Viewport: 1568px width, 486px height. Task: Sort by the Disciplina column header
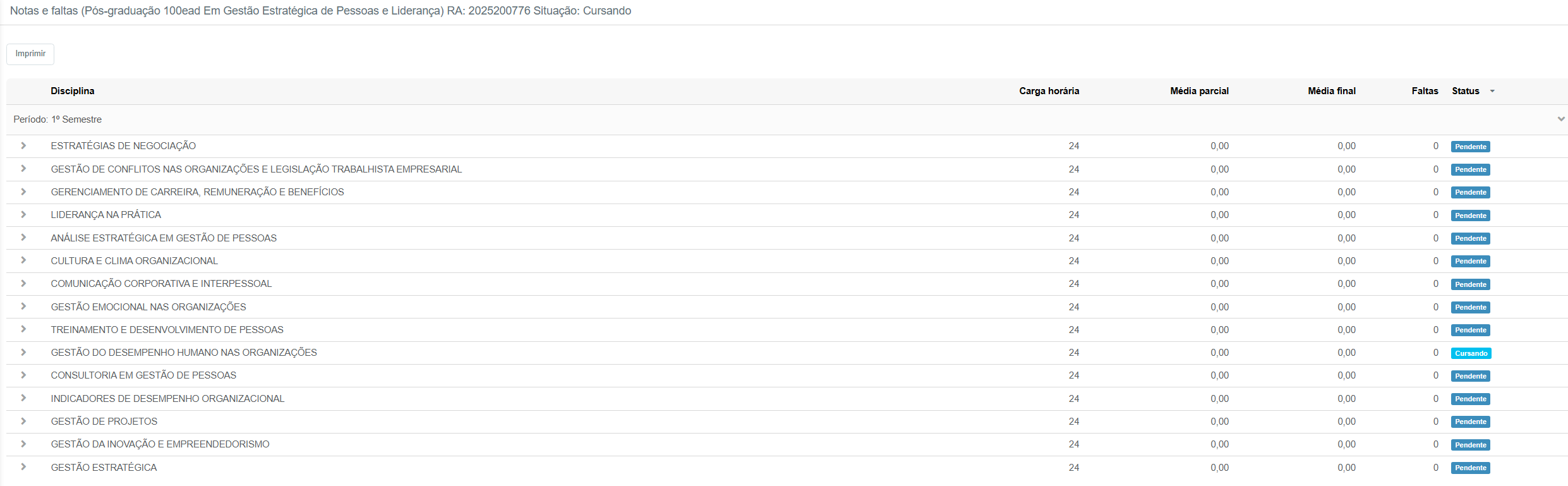coord(73,91)
